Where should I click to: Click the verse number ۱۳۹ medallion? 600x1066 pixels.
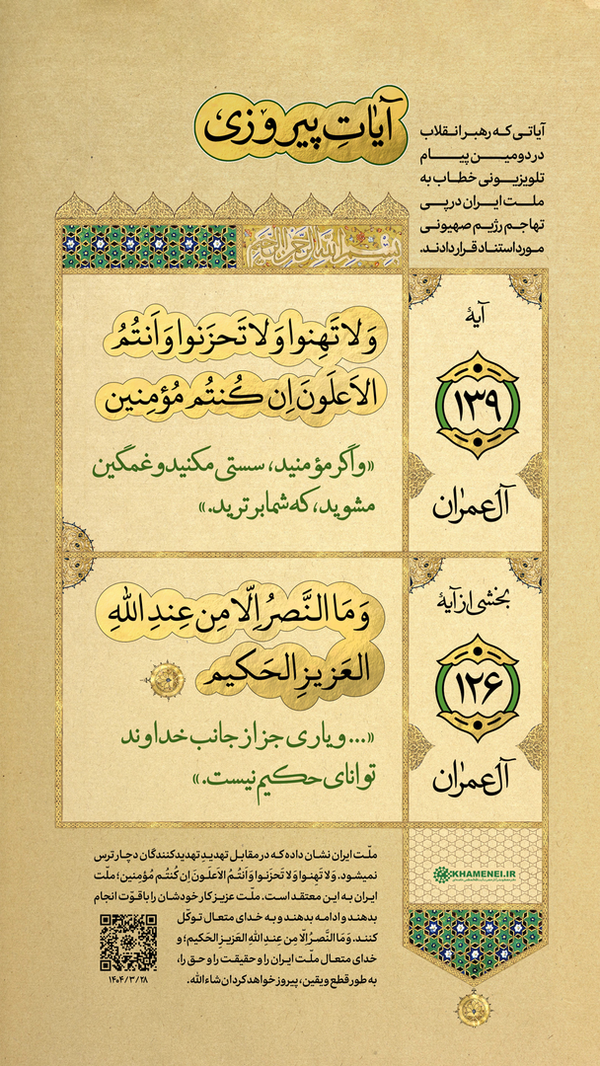pyautogui.click(x=476, y=404)
